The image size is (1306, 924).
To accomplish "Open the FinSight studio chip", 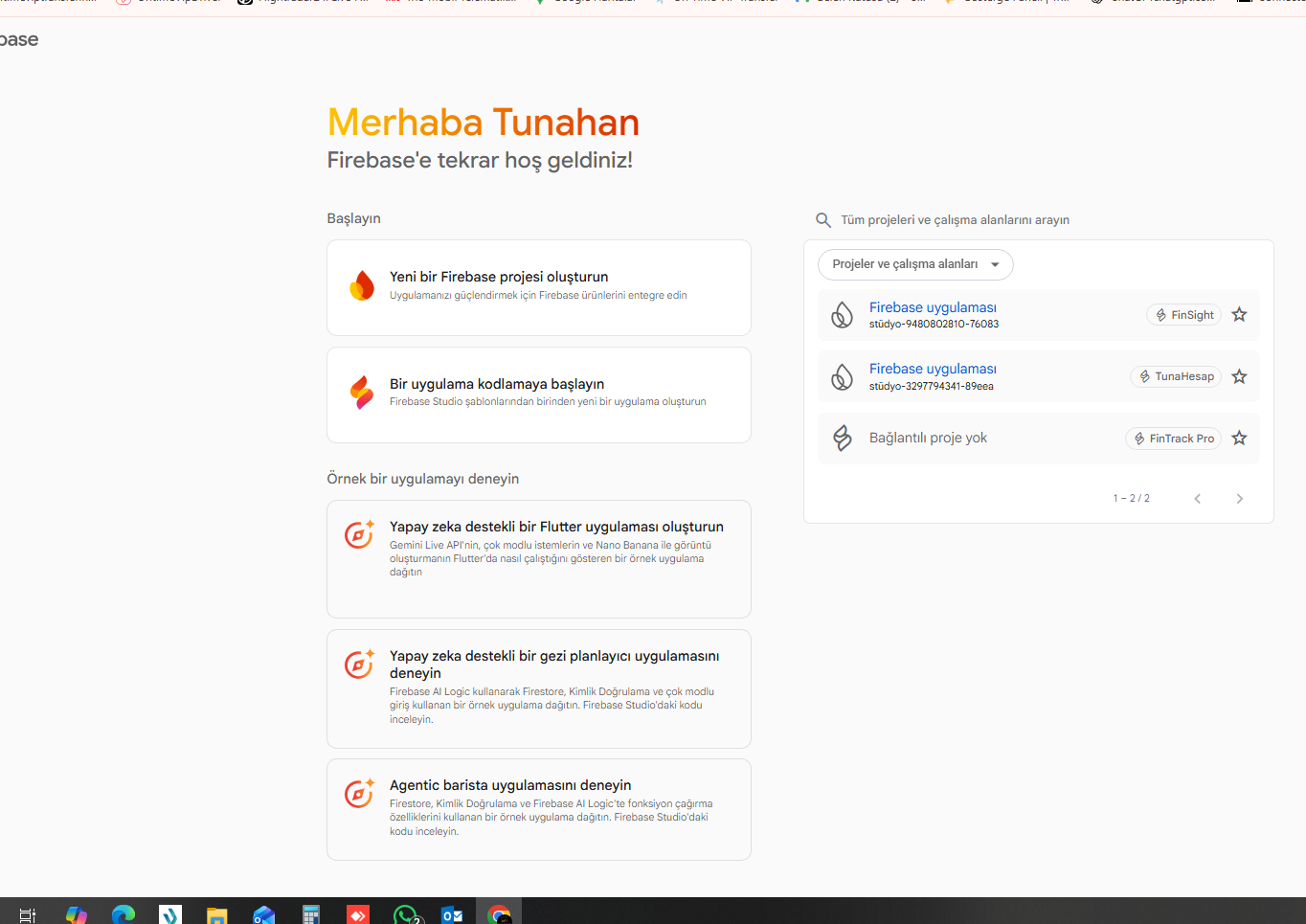I will pos(1184,315).
